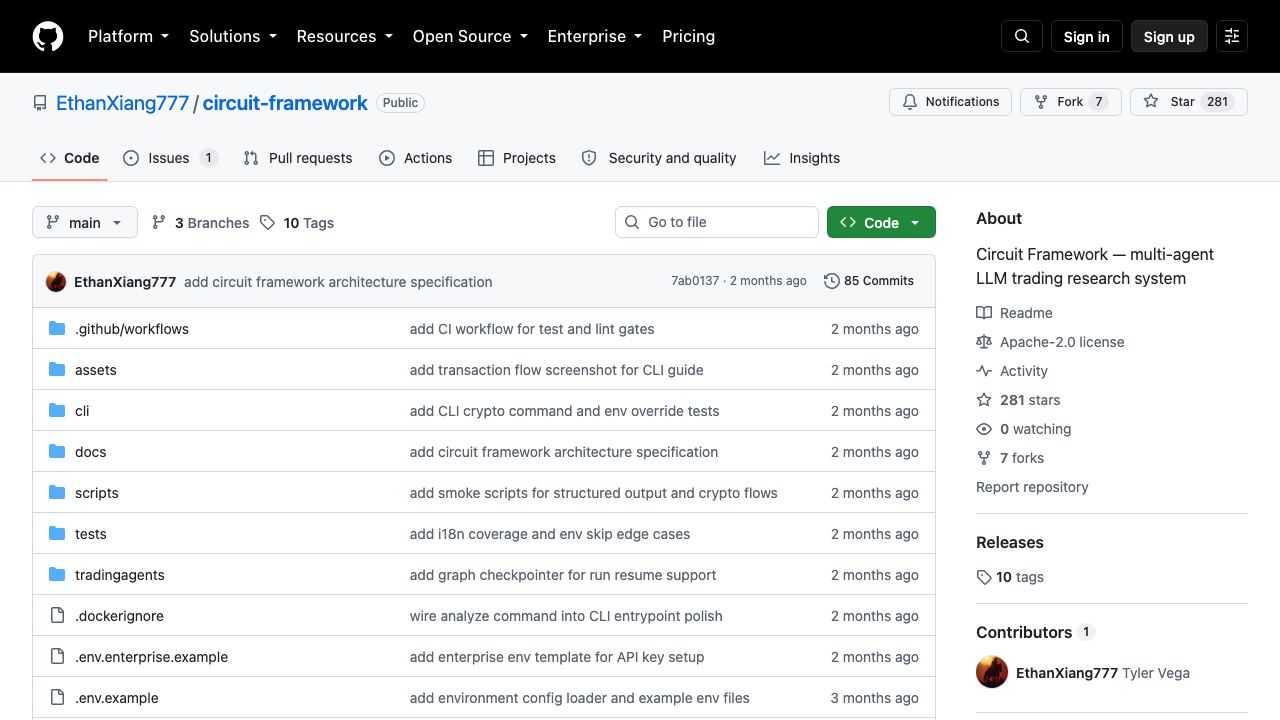The image size is (1280, 720).
Task: Click the watching eye icon
Action: coord(984,429)
